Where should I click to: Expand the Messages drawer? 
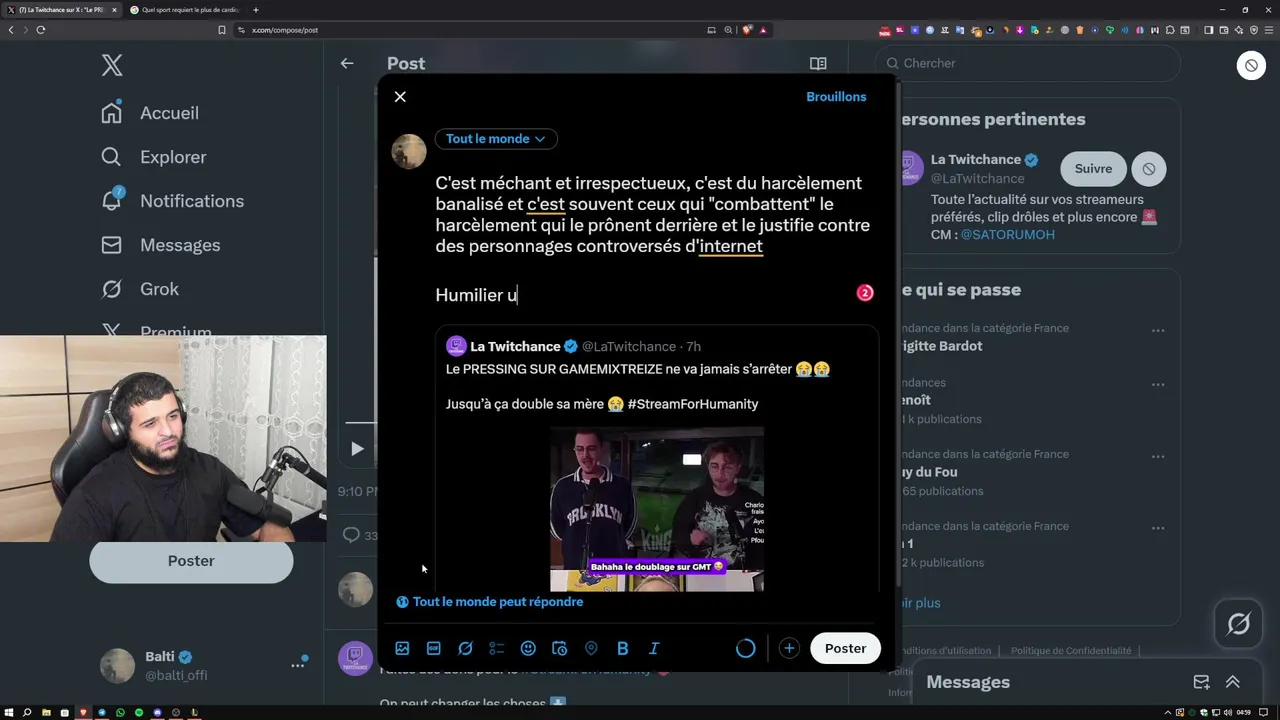(x=1233, y=682)
